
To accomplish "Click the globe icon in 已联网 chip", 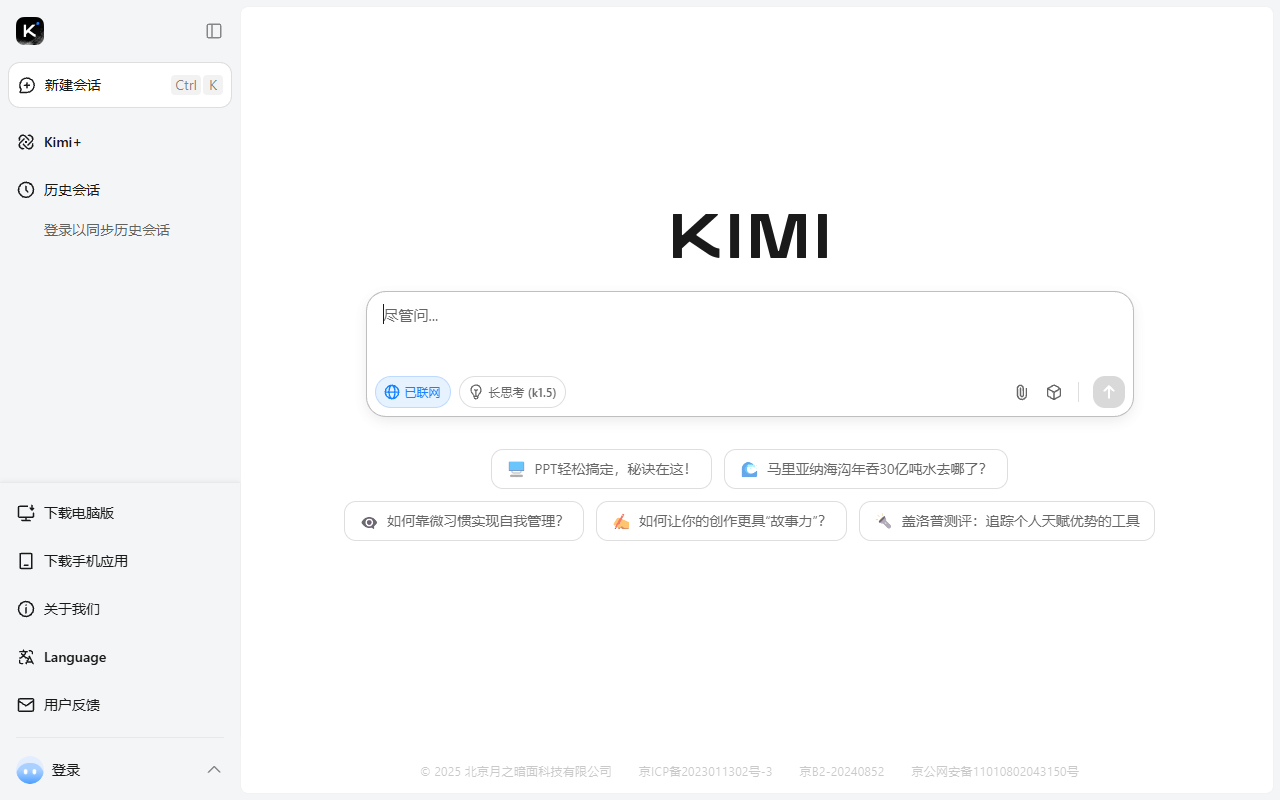I will coord(392,392).
